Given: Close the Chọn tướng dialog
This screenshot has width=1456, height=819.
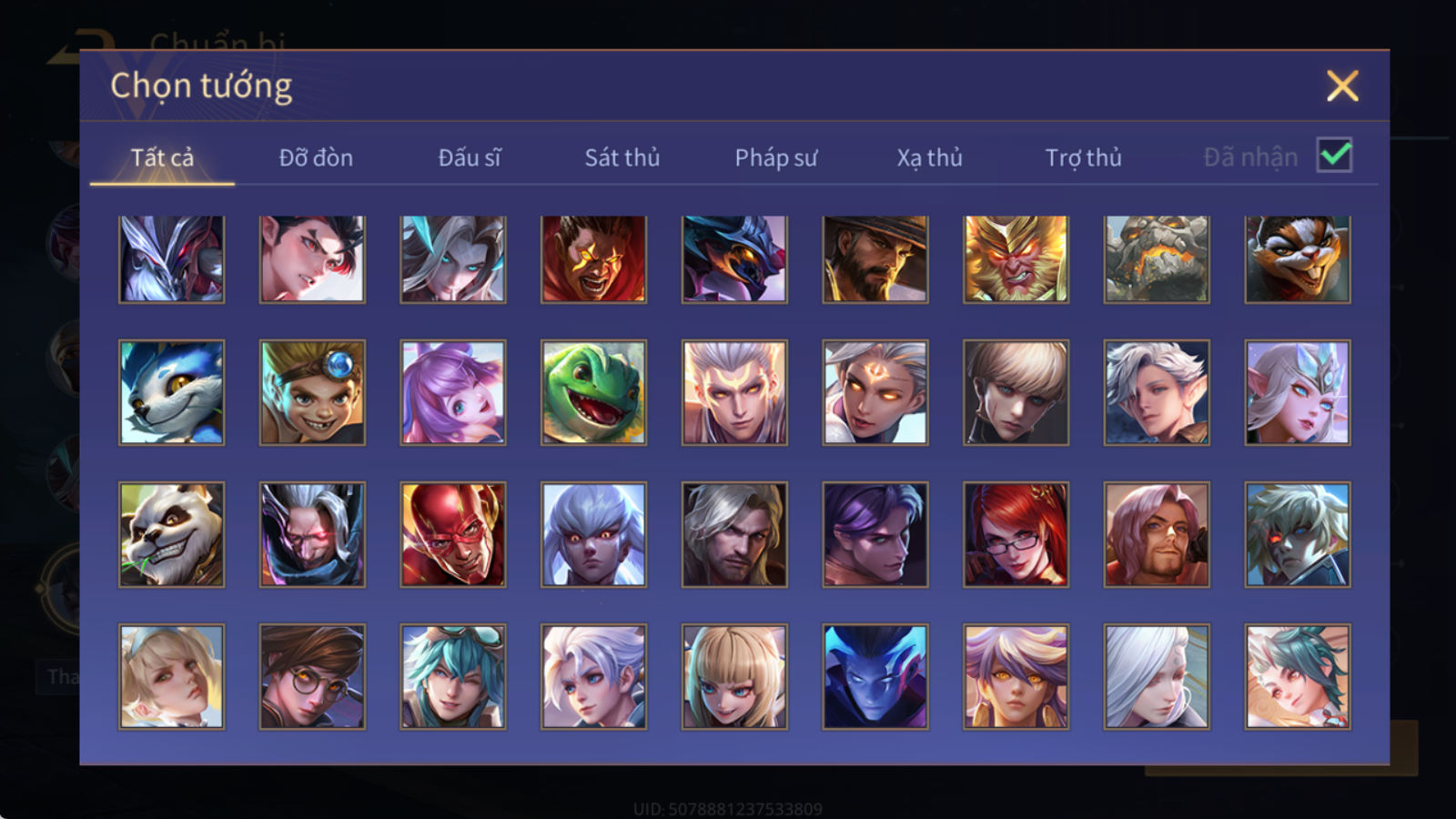Looking at the screenshot, I should (1342, 86).
